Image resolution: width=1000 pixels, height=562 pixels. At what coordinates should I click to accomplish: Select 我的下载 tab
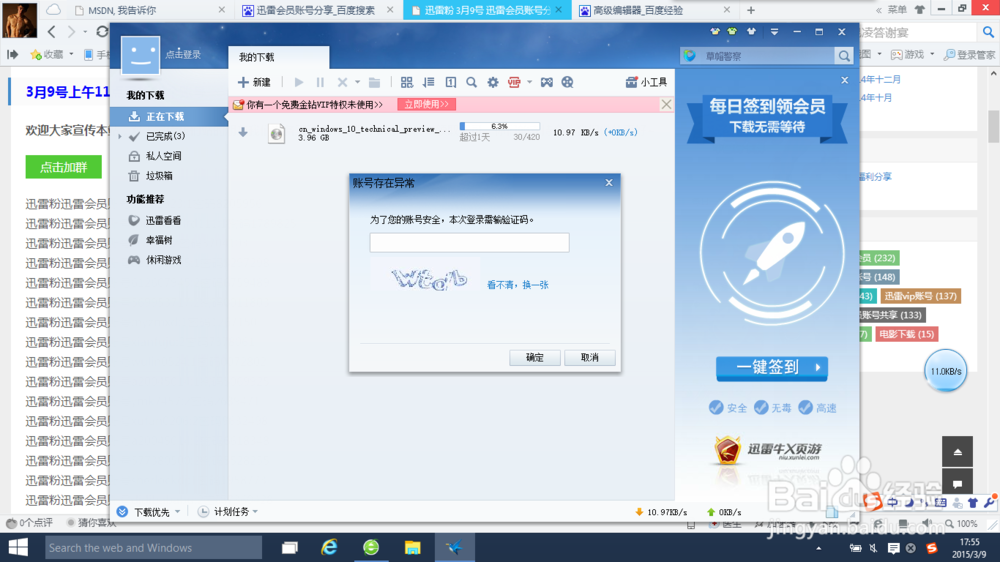pos(279,57)
